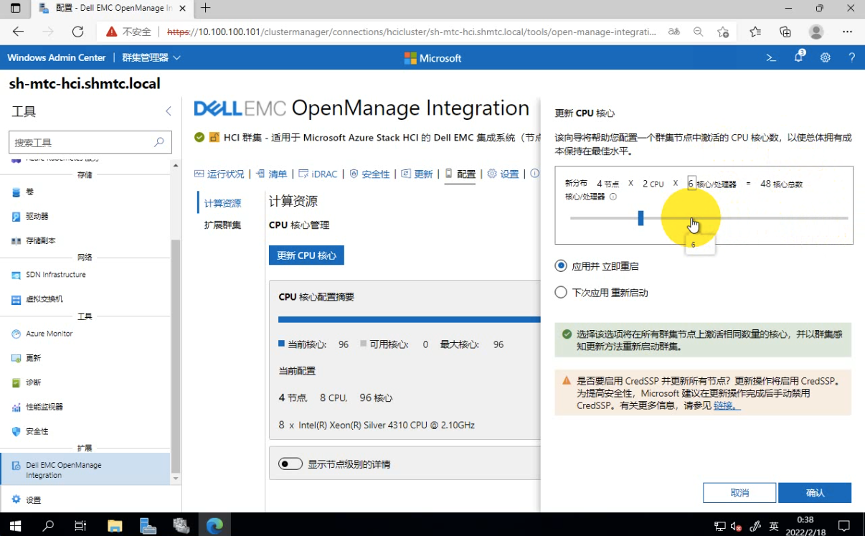866x537 pixels.
Task: Switch to the 清单 tab
Action: click(271, 174)
